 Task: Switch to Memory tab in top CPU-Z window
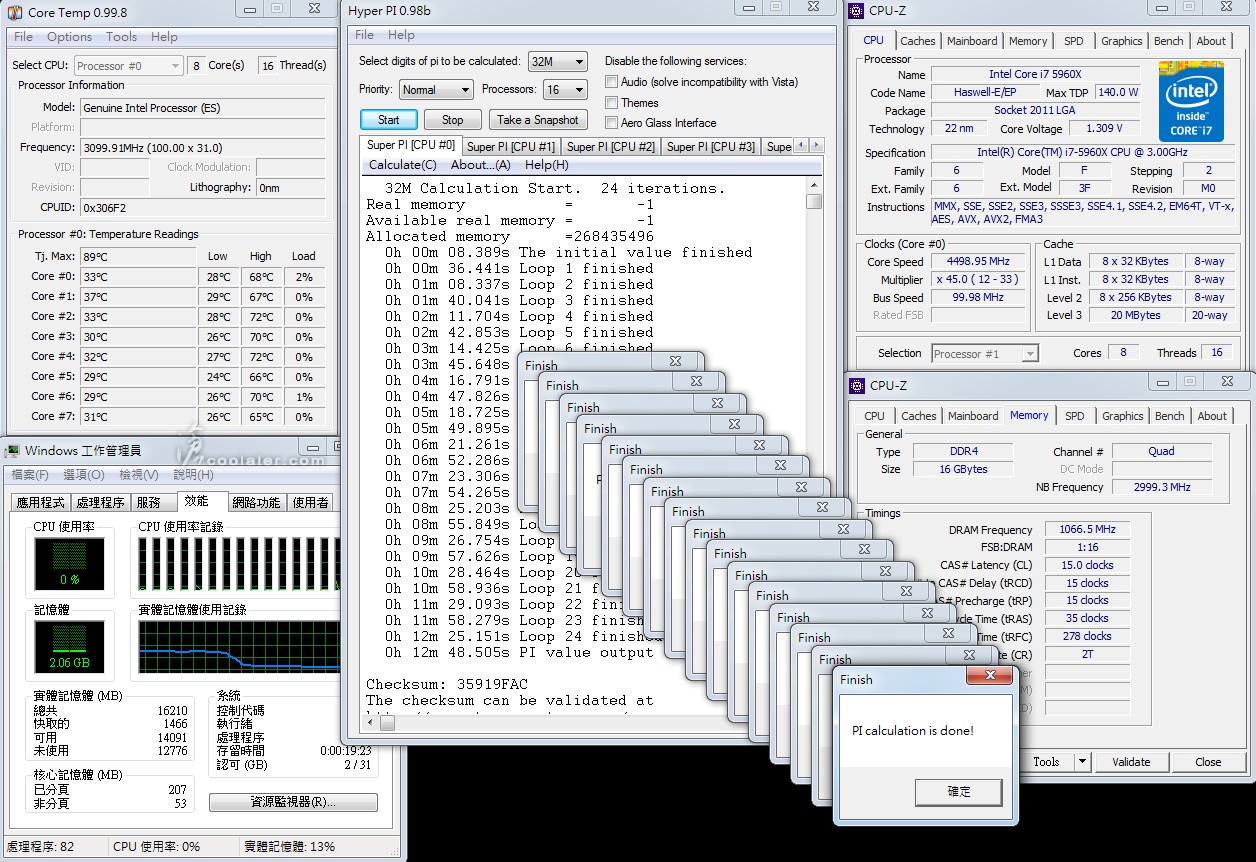(1028, 41)
